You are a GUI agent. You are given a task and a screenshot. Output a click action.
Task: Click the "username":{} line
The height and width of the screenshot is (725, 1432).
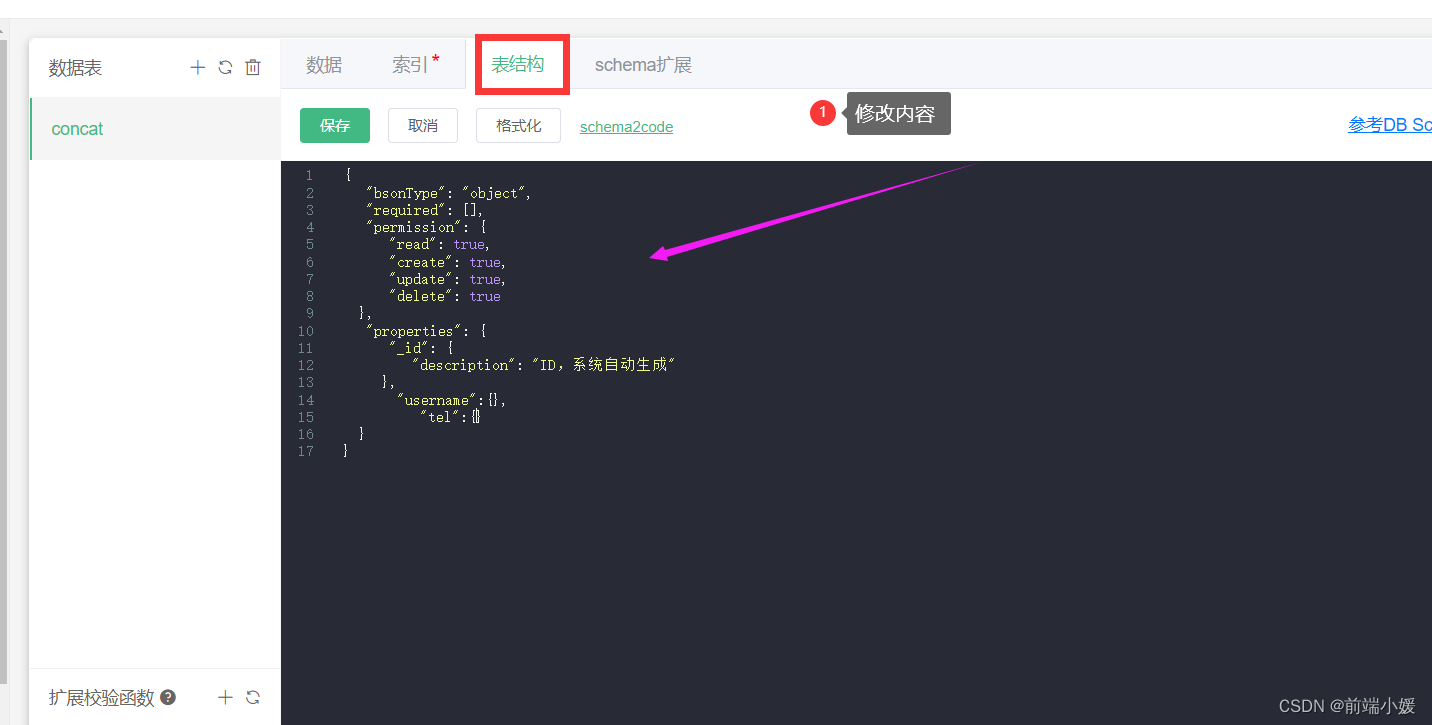click(451, 400)
